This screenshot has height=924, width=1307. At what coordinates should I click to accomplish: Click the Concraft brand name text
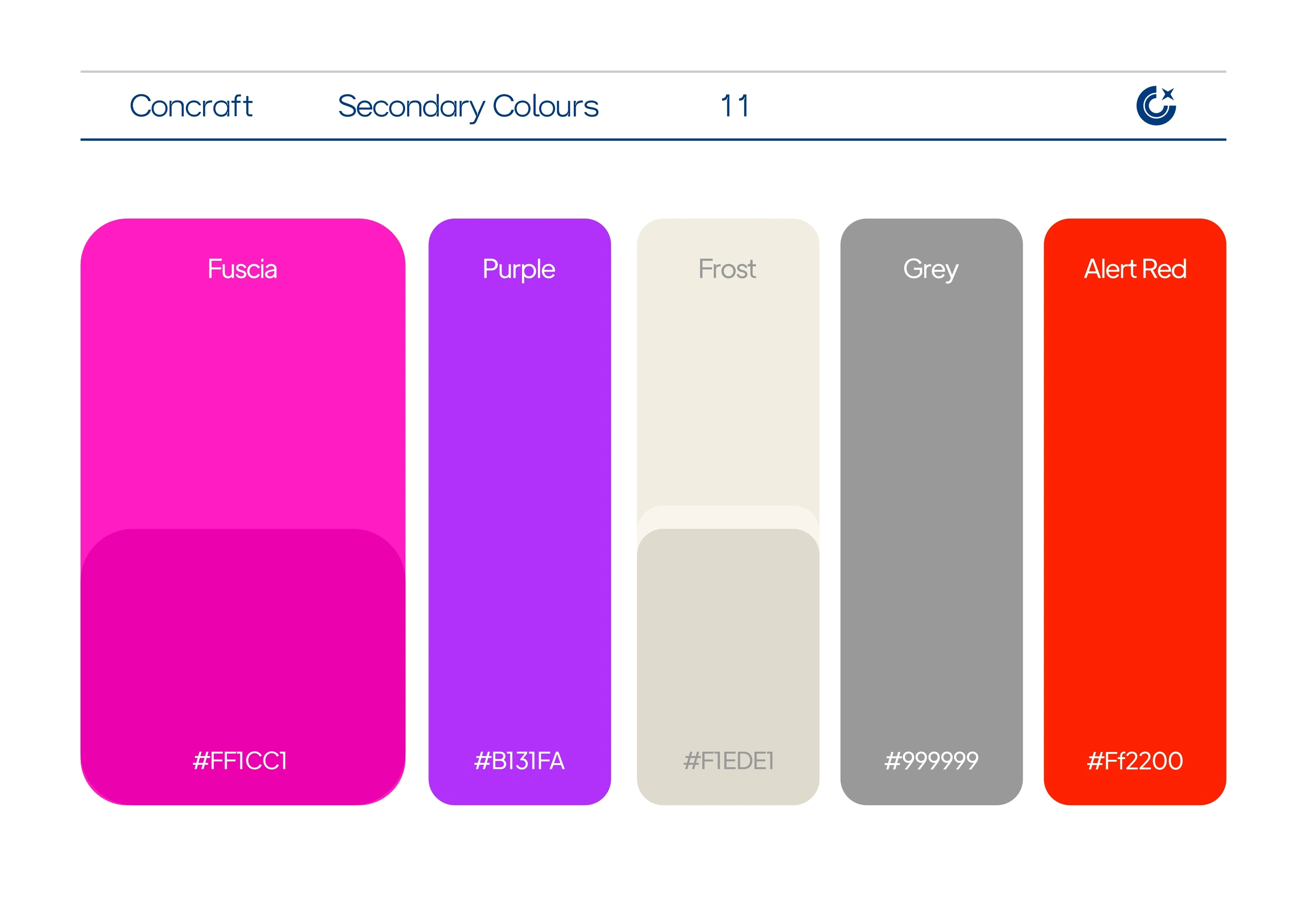pyautogui.click(x=191, y=107)
